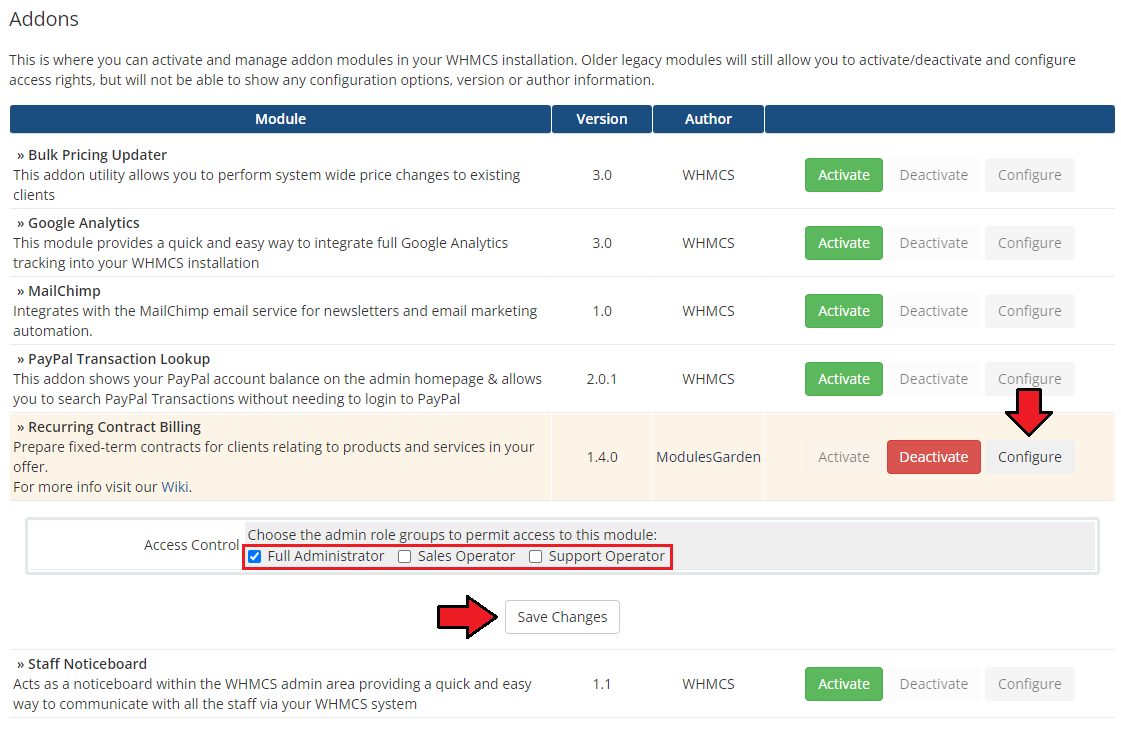The width and height of the screenshot is (1121, 748).
Task: Click Deactivate button in Google Analytics row
Action: (934, 243)
